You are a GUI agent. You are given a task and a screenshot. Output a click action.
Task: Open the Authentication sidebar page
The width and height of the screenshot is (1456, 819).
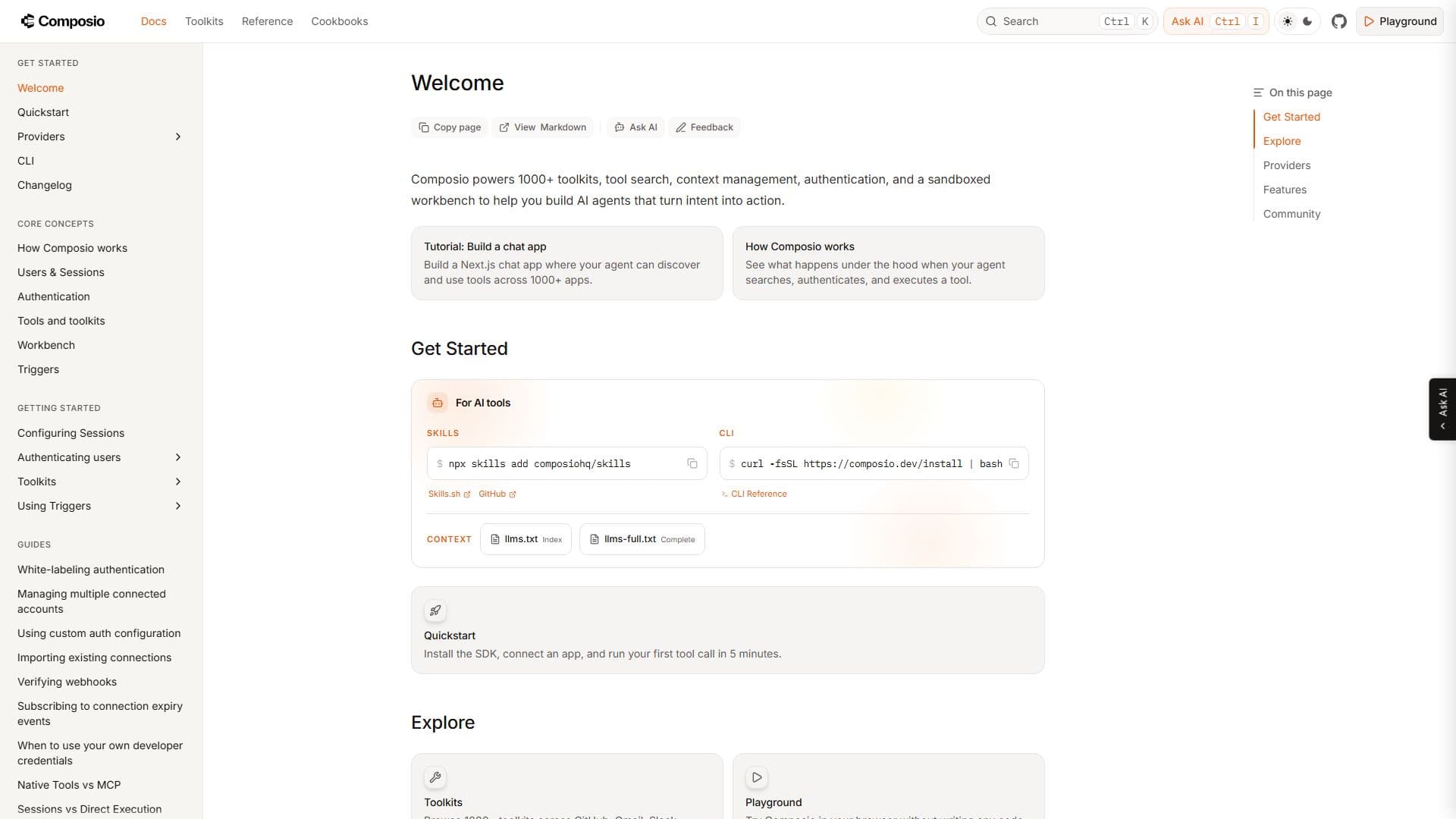(54, 297)
